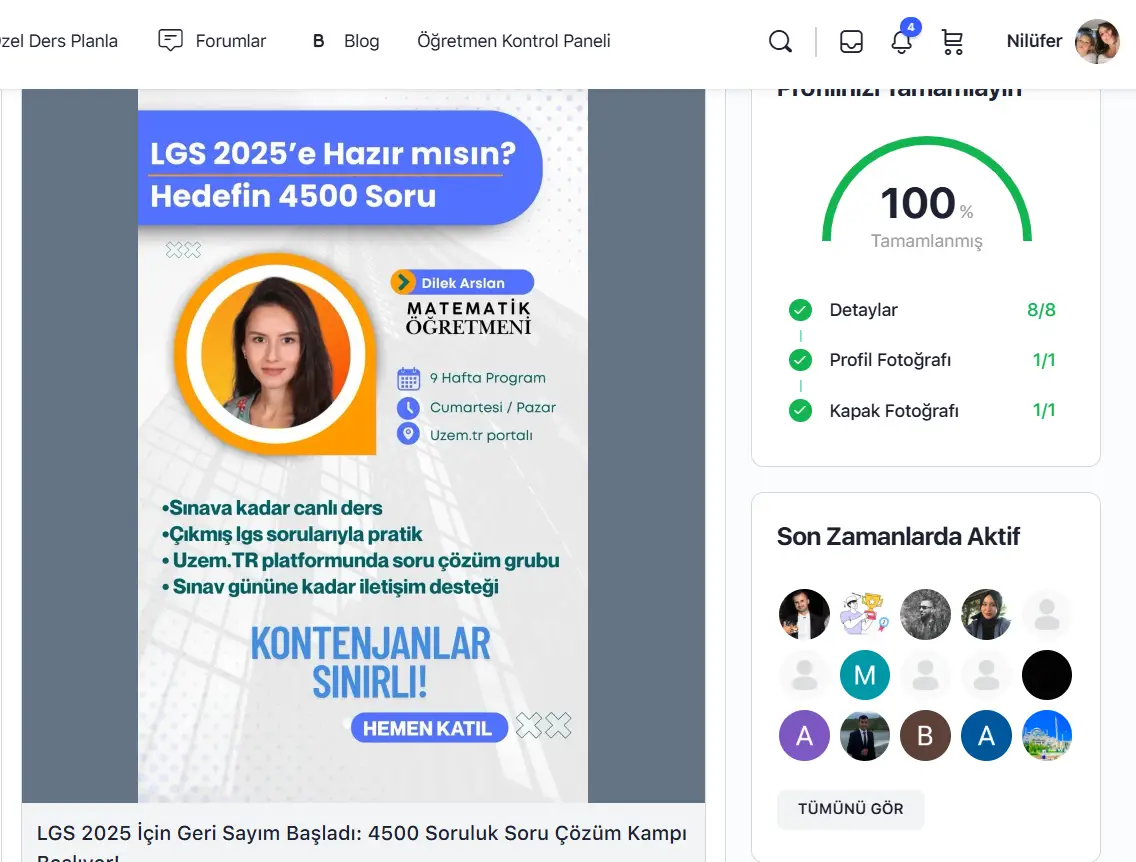
Task: Go to Forumlar in the top navigation
Action: click(x=230, y=41)
